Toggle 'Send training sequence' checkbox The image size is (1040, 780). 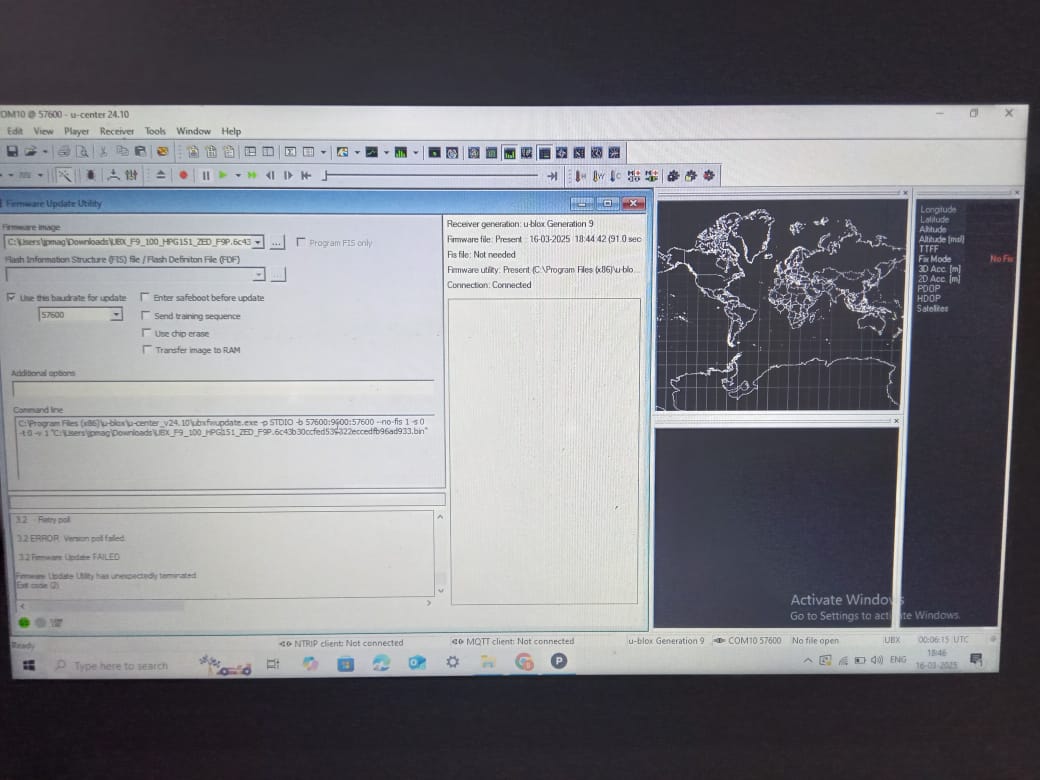pos(145,316)
